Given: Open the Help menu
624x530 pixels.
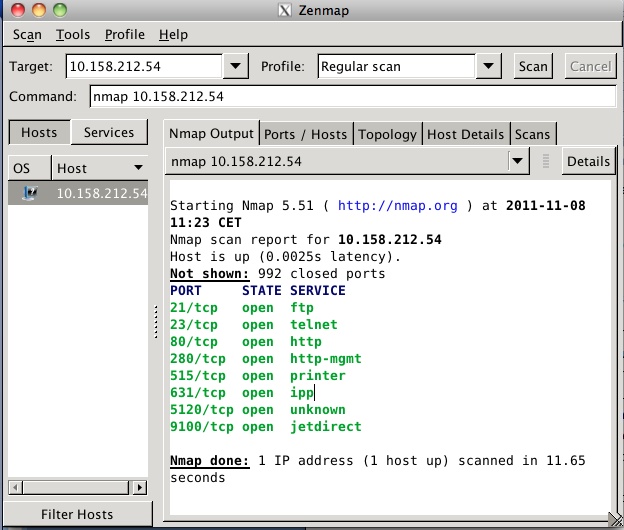Looking at the screenshot, I should point(173,34).
